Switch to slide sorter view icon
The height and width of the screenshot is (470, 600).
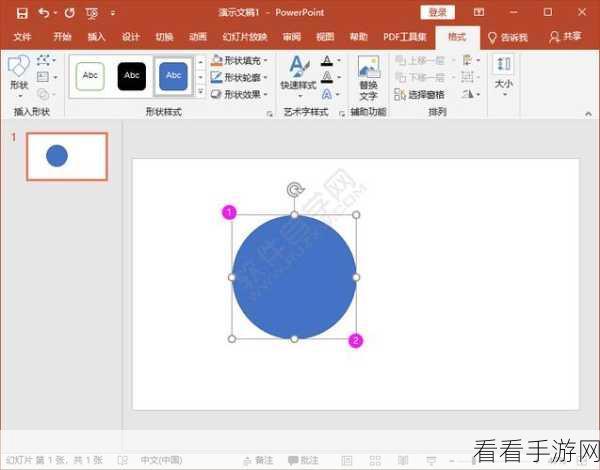pos(375,460)
